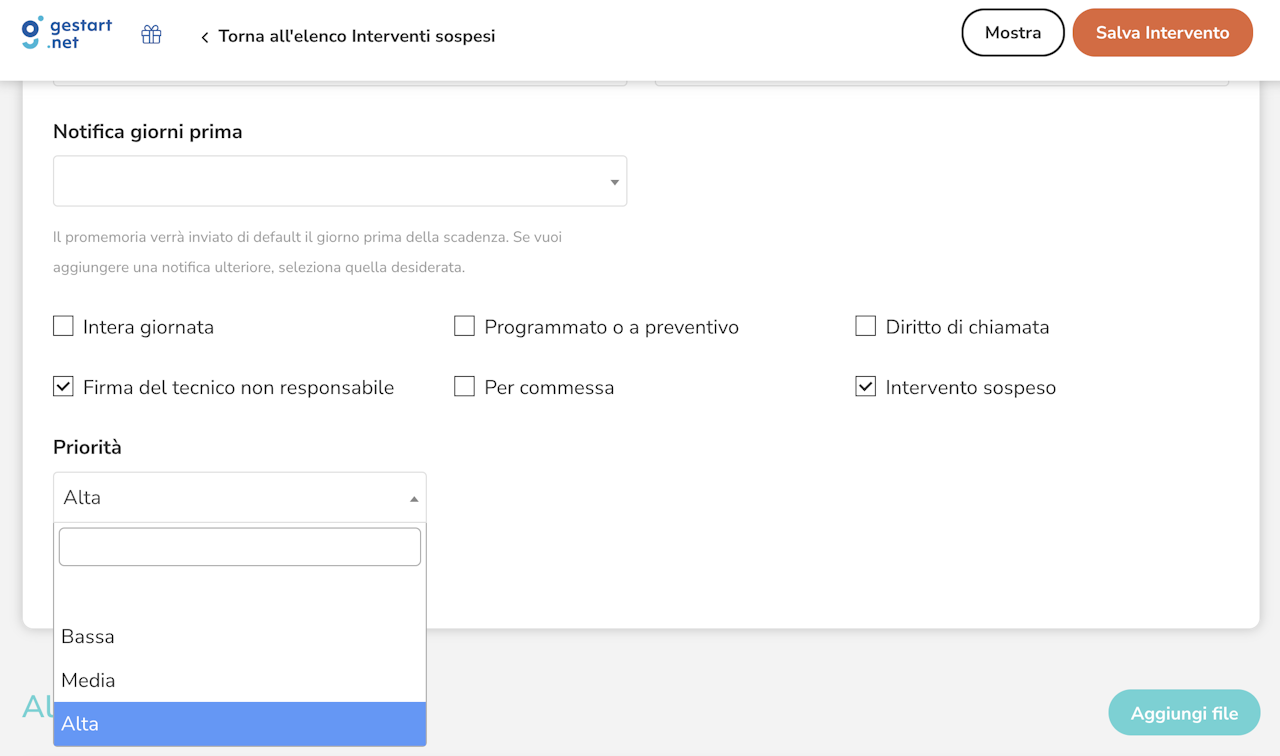Click the input field below Notifica giorni prima label
The height and width of the screenshot is (756, 1280).
click(x=340, y=181)
